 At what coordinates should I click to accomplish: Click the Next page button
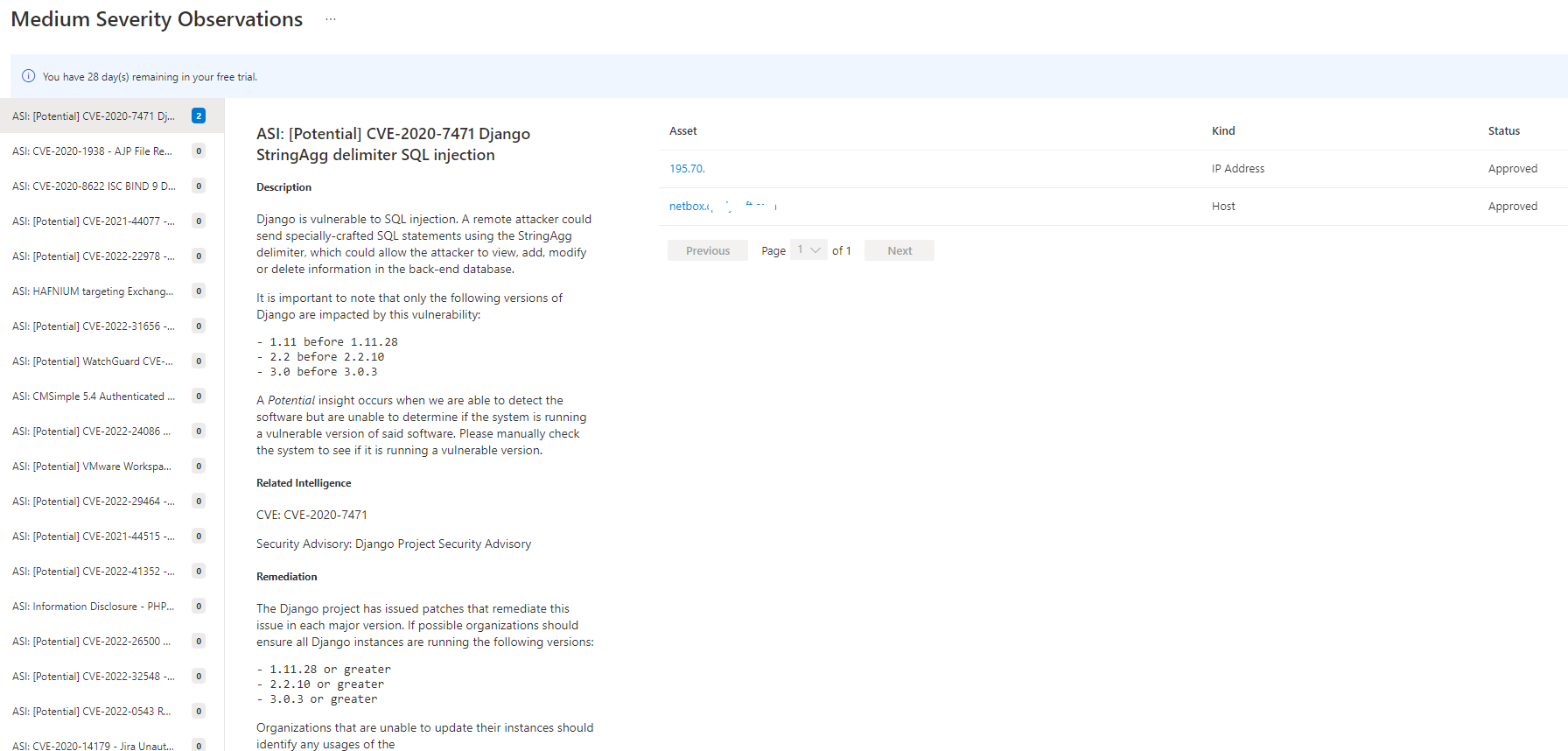899,250
